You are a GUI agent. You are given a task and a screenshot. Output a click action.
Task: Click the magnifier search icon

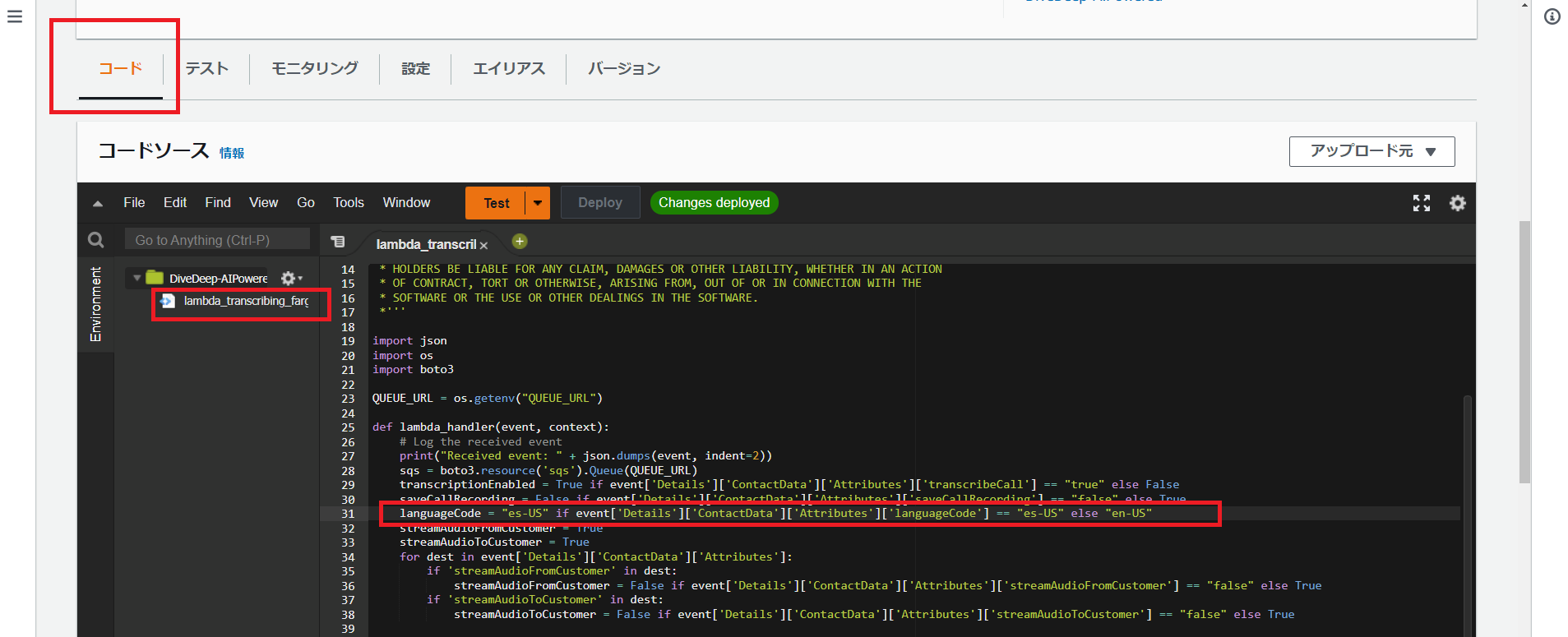(96, 240)
